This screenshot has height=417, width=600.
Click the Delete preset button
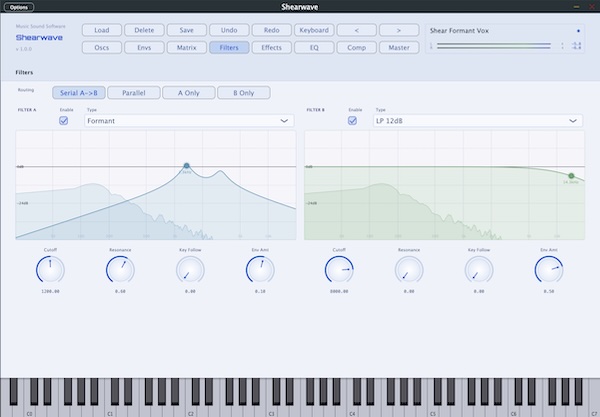point(144,30)
